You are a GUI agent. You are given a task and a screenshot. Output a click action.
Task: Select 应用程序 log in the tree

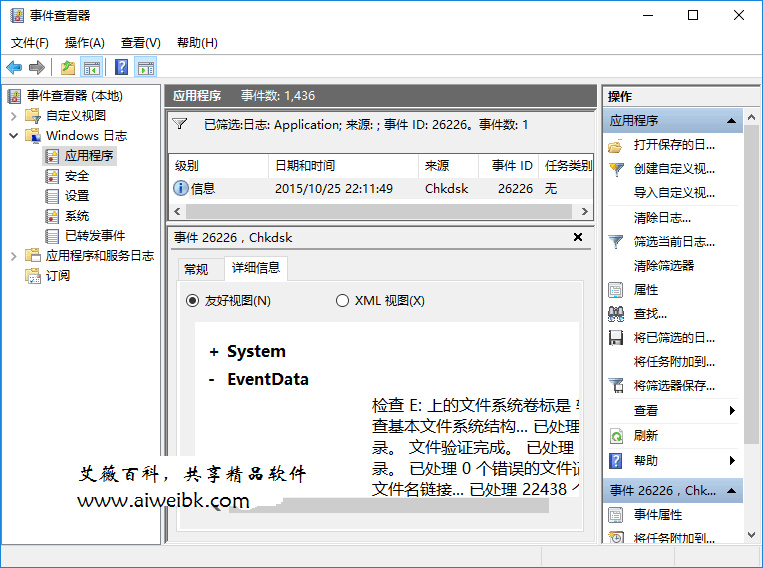pyautogui.click(x=89, y=156)
